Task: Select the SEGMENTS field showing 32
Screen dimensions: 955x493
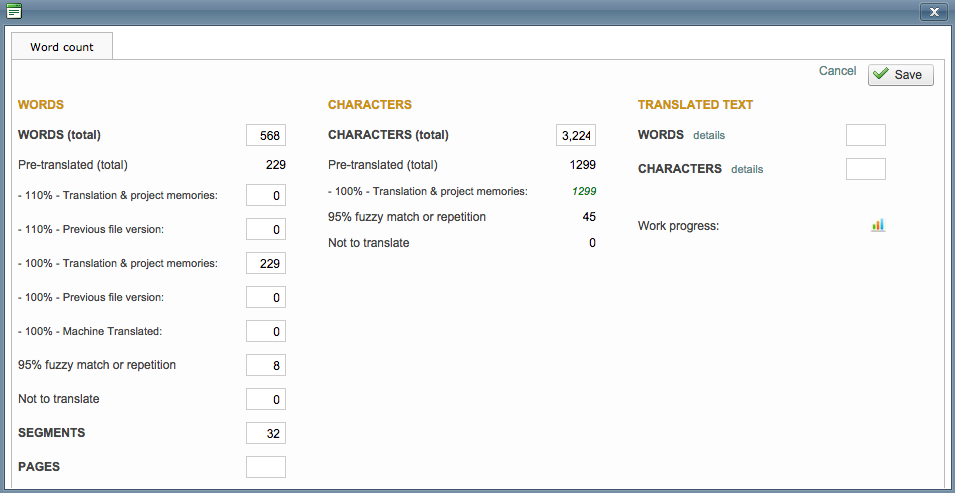Action: pyautogui.click(x=266, y=433)
